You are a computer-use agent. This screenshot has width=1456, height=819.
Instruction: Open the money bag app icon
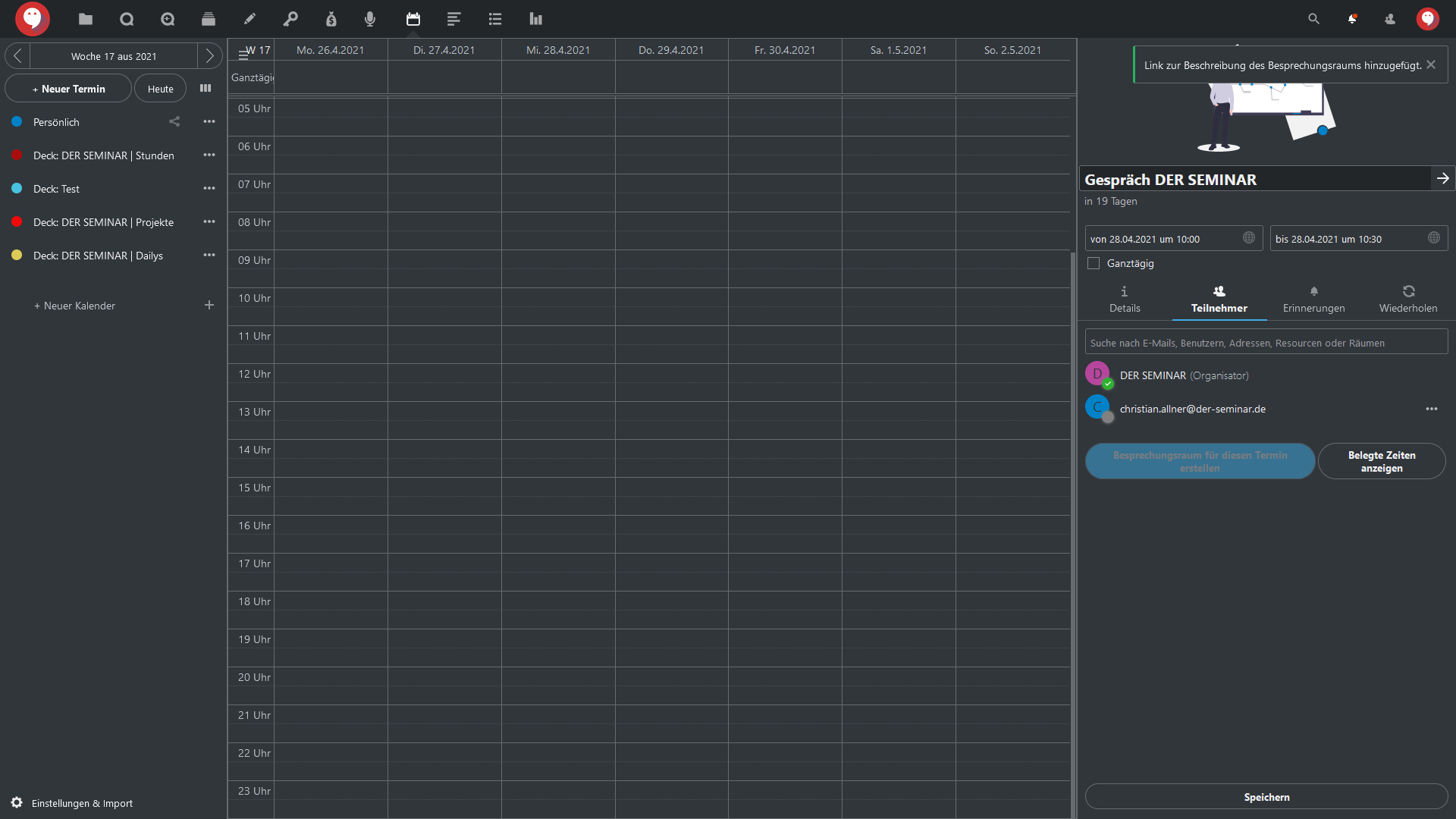pos(331,19)
